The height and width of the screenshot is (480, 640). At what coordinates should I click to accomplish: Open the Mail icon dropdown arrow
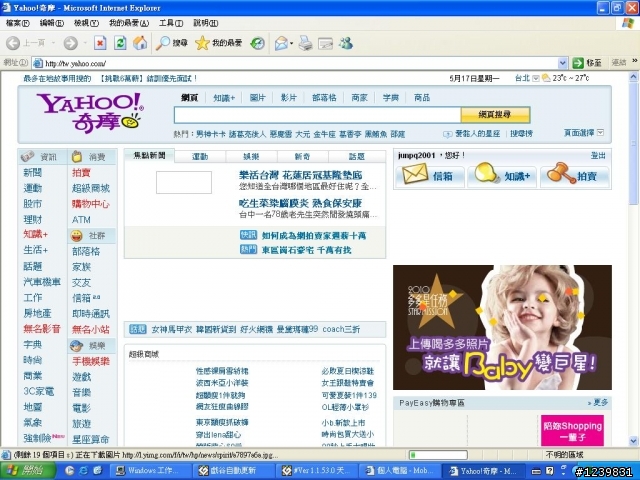pos(291,43)
